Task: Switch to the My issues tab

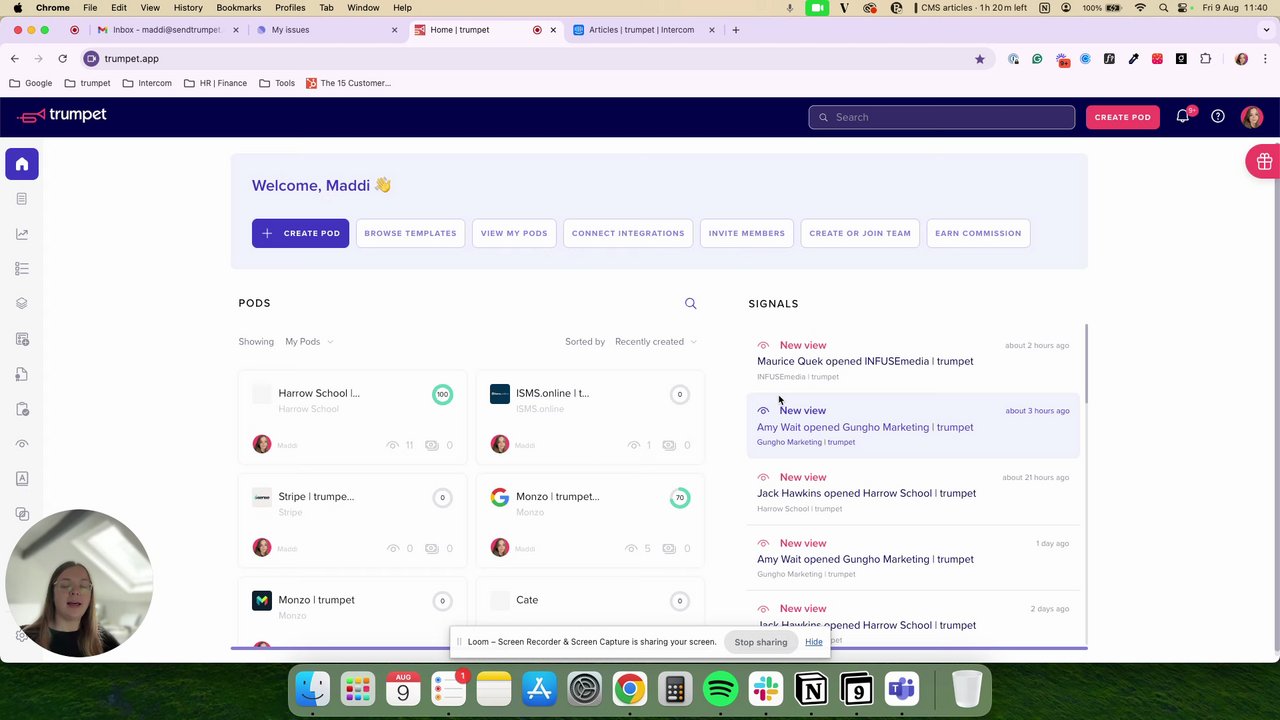Action: point(326,30)
